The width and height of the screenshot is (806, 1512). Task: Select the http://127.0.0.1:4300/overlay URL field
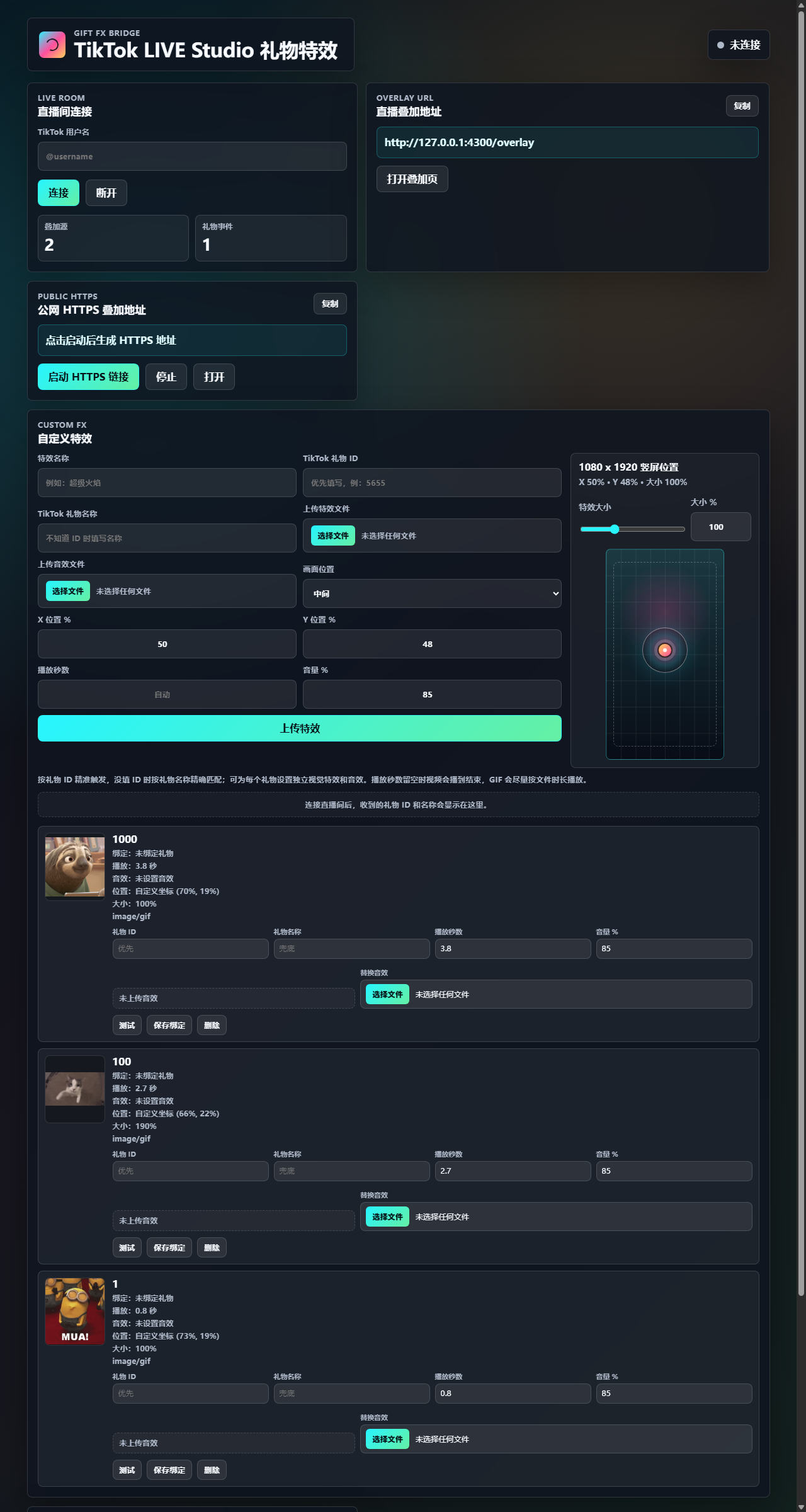(x=567, y=142)
